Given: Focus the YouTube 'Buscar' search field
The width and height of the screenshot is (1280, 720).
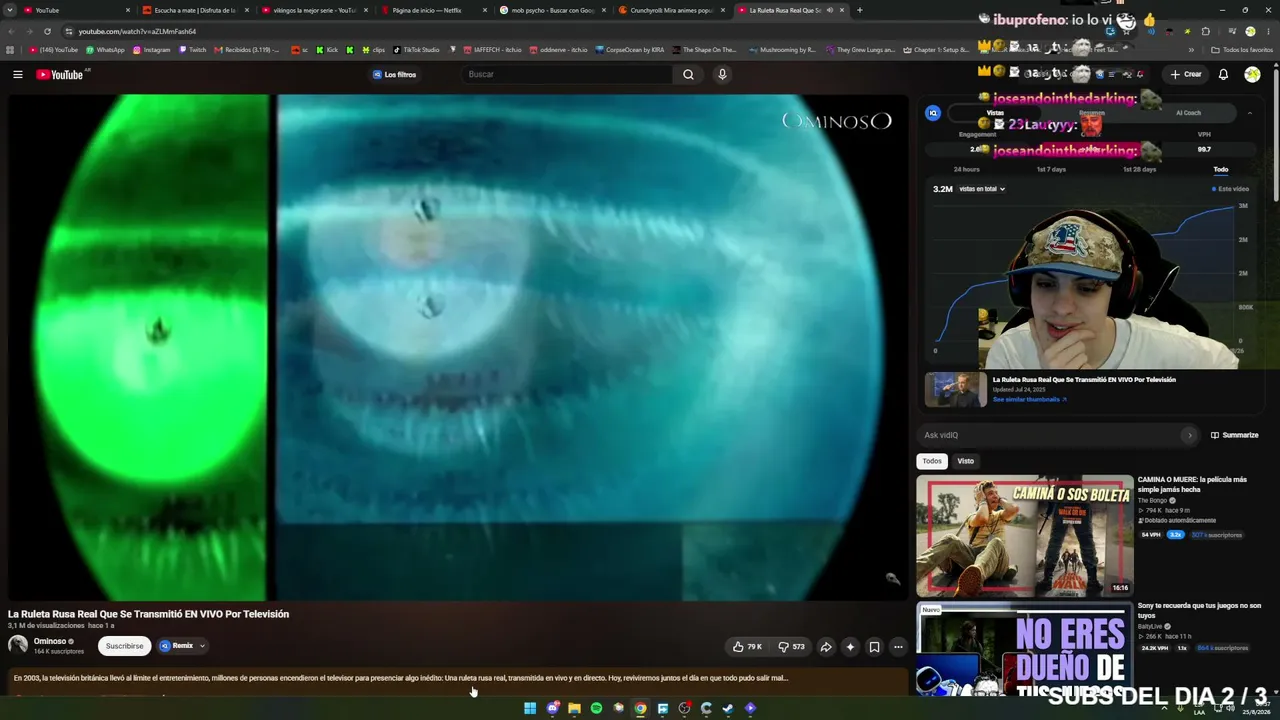Looking at the screenshot, I should coord(568,74).
